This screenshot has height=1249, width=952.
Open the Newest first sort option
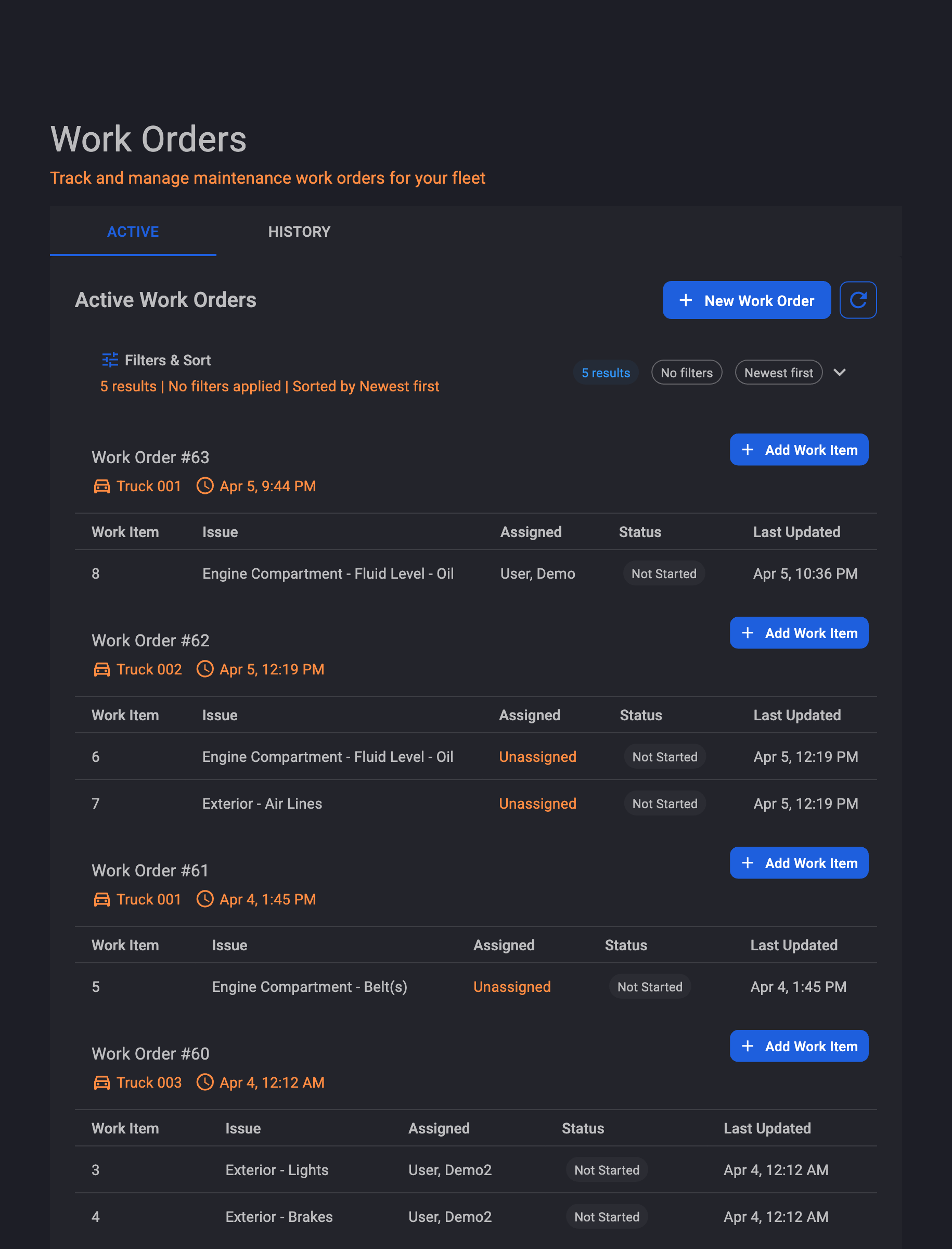coord(778,373)
